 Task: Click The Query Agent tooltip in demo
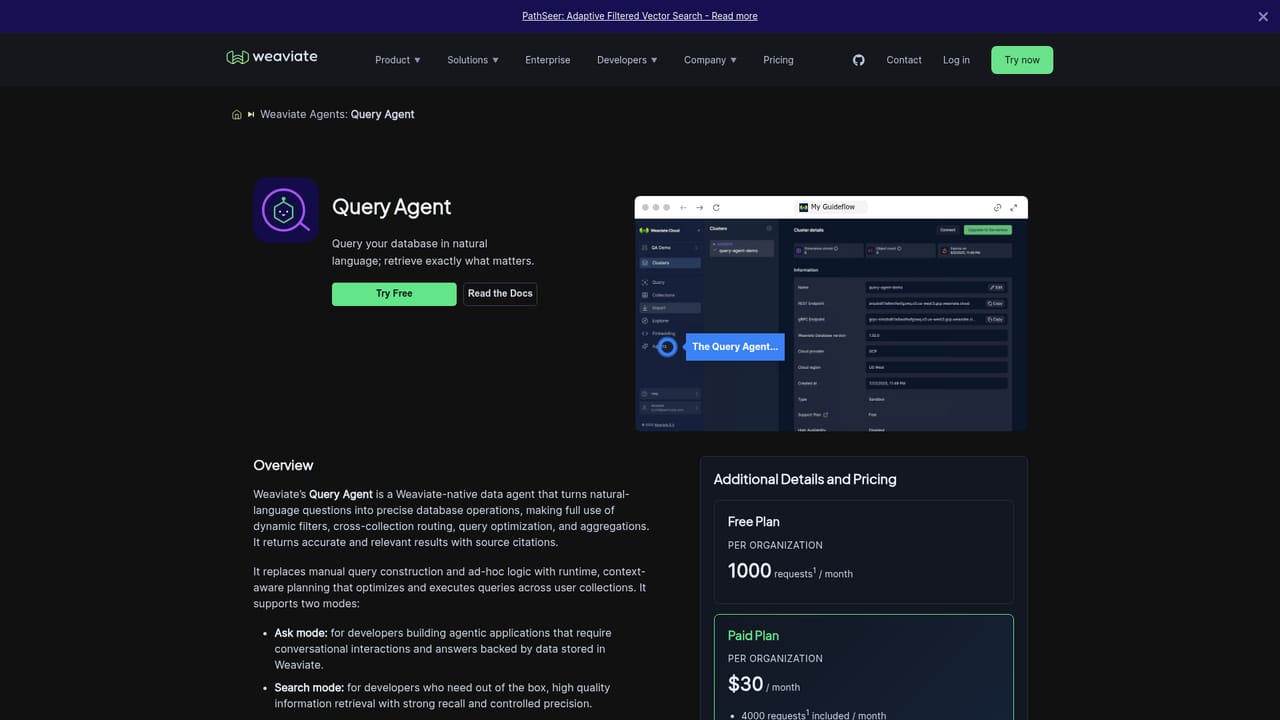coord(735,347)
